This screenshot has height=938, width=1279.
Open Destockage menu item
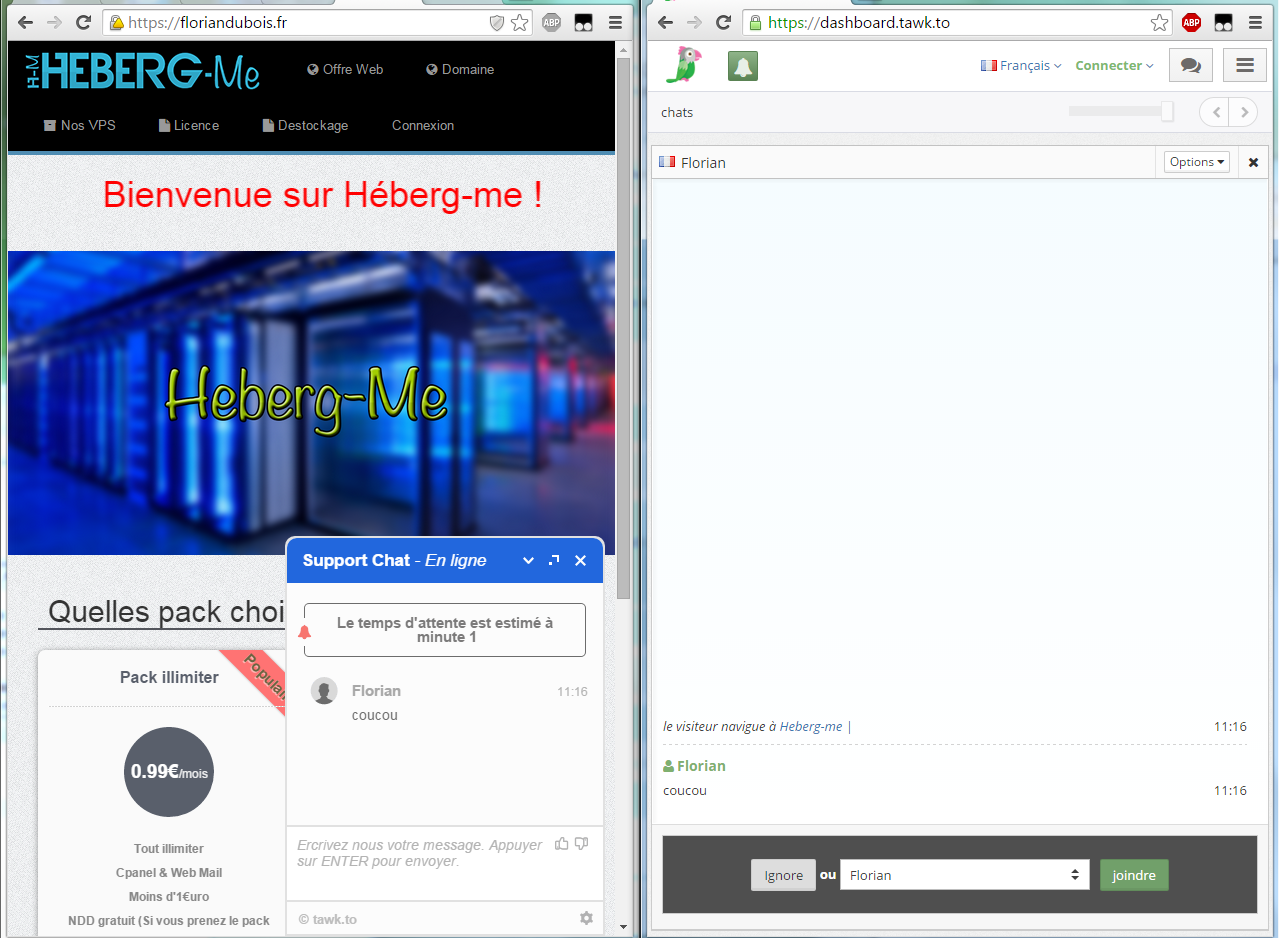tap(306, 125)
